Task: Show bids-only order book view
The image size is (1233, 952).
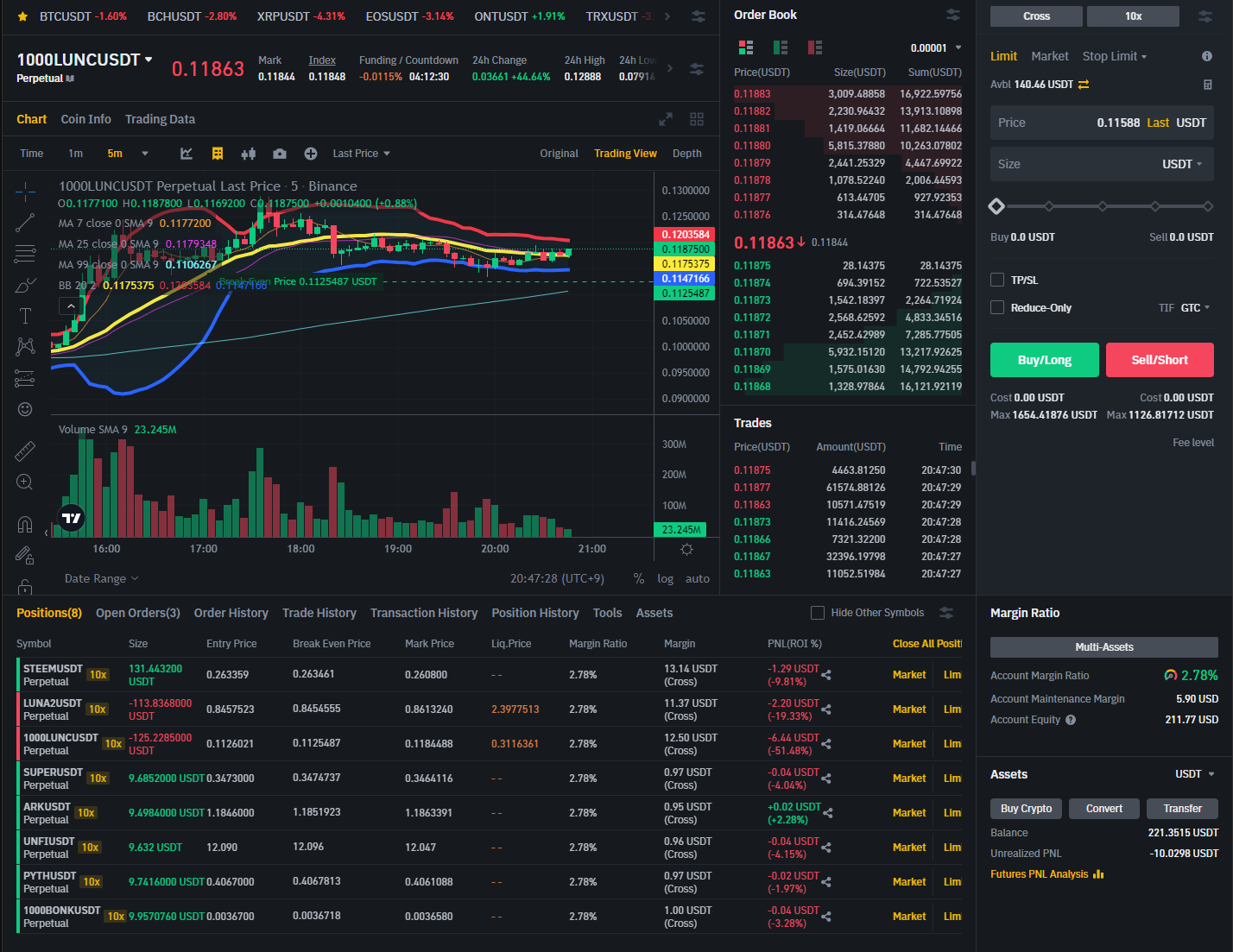Action: (x=781, y=47)
